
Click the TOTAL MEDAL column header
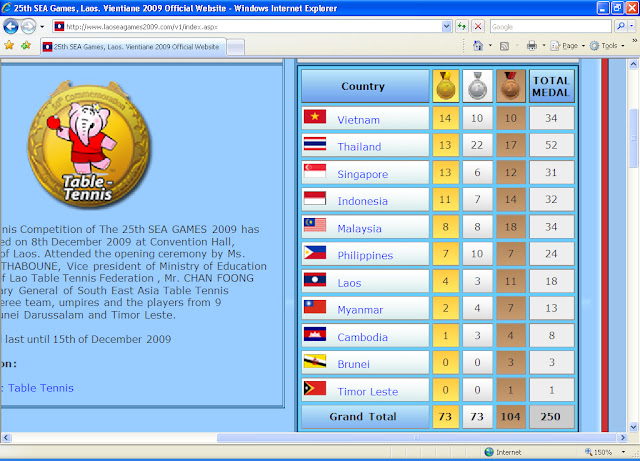(x=551, y=86)
